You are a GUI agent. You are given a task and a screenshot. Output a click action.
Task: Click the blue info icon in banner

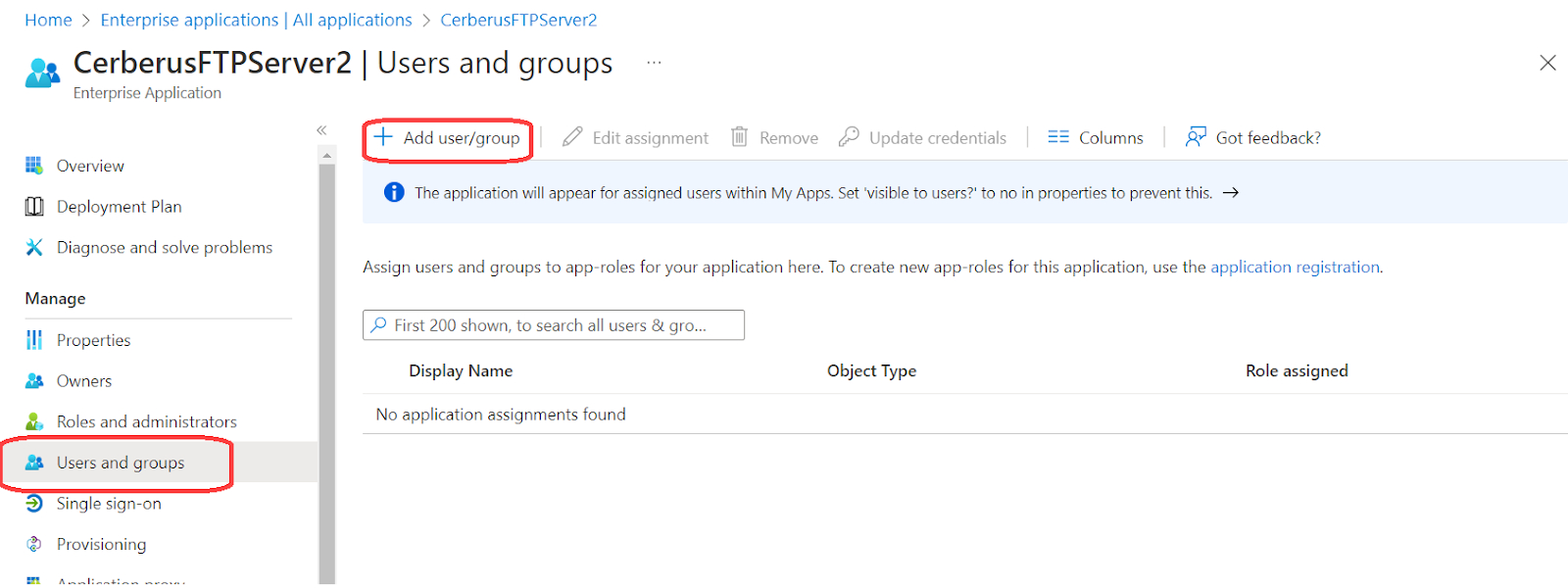point(394,193)
